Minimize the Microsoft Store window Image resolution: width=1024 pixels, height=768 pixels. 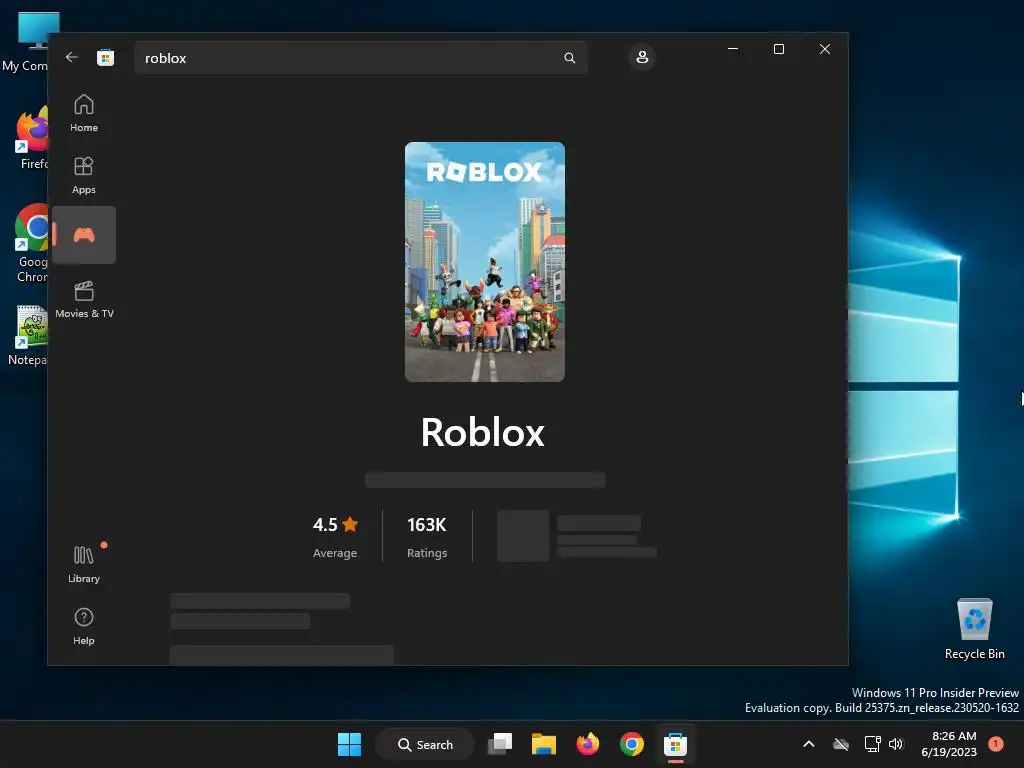point(733,49)
